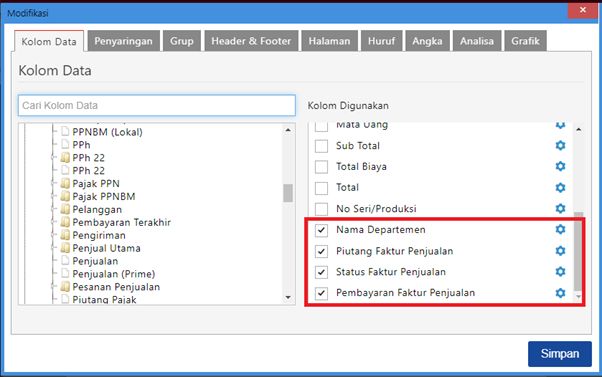Open the Header & Footer tab
Viewport: 602px width, 377px height.
point(251,41)
